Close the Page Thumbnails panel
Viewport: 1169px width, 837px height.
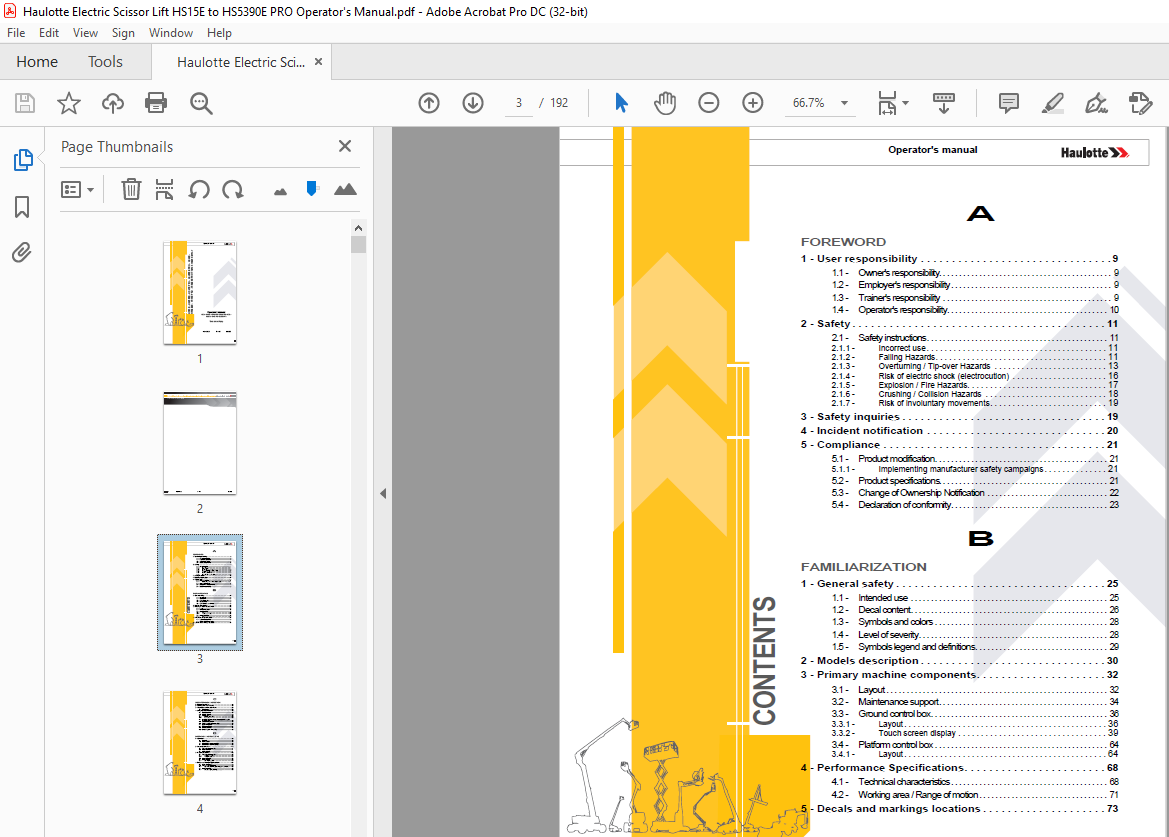344,146
